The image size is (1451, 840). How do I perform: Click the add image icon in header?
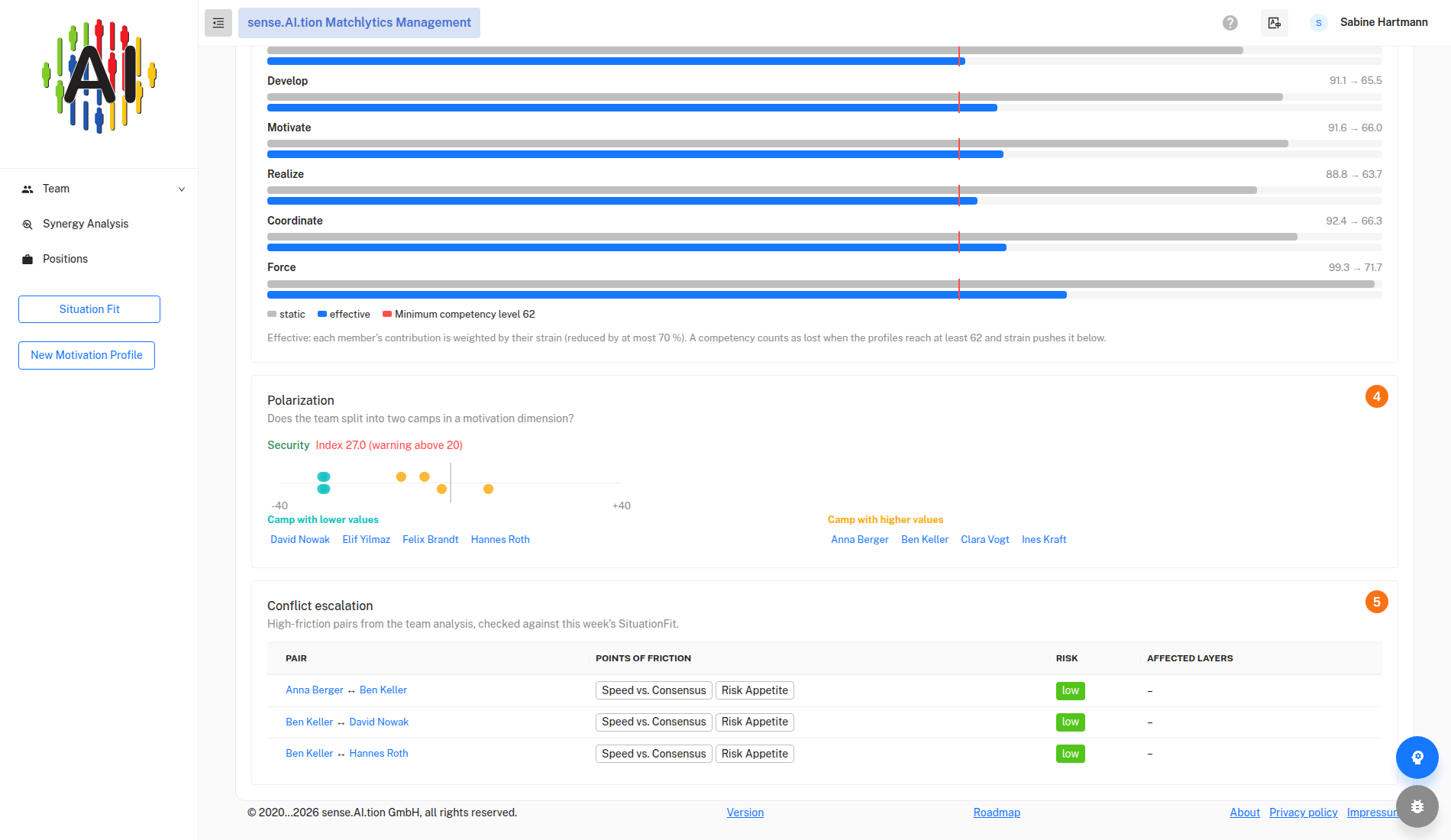pyautogui.click(x=1275, y=23)
